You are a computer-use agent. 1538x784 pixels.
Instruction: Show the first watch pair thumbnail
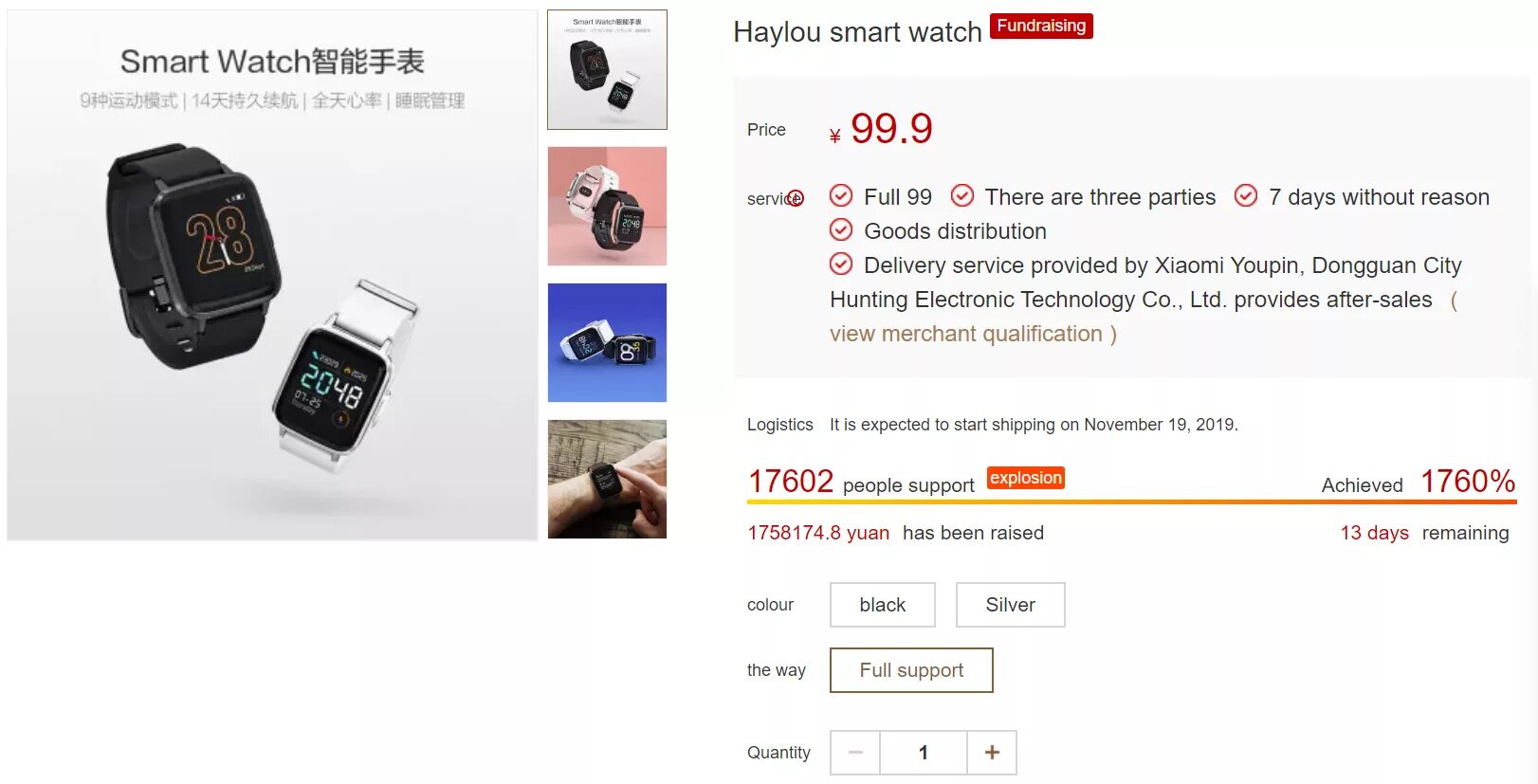607,69
